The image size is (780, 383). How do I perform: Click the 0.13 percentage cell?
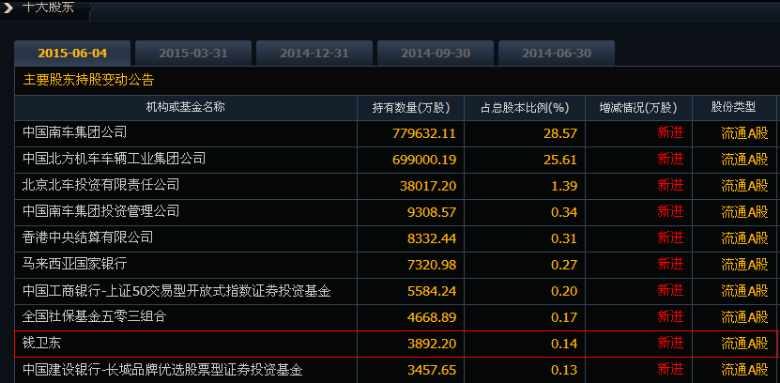(564, 370)
